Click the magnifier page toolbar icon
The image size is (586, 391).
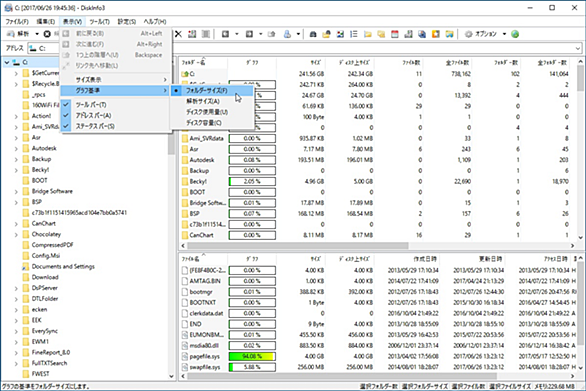pyautogui.click(x=422, y=34)
